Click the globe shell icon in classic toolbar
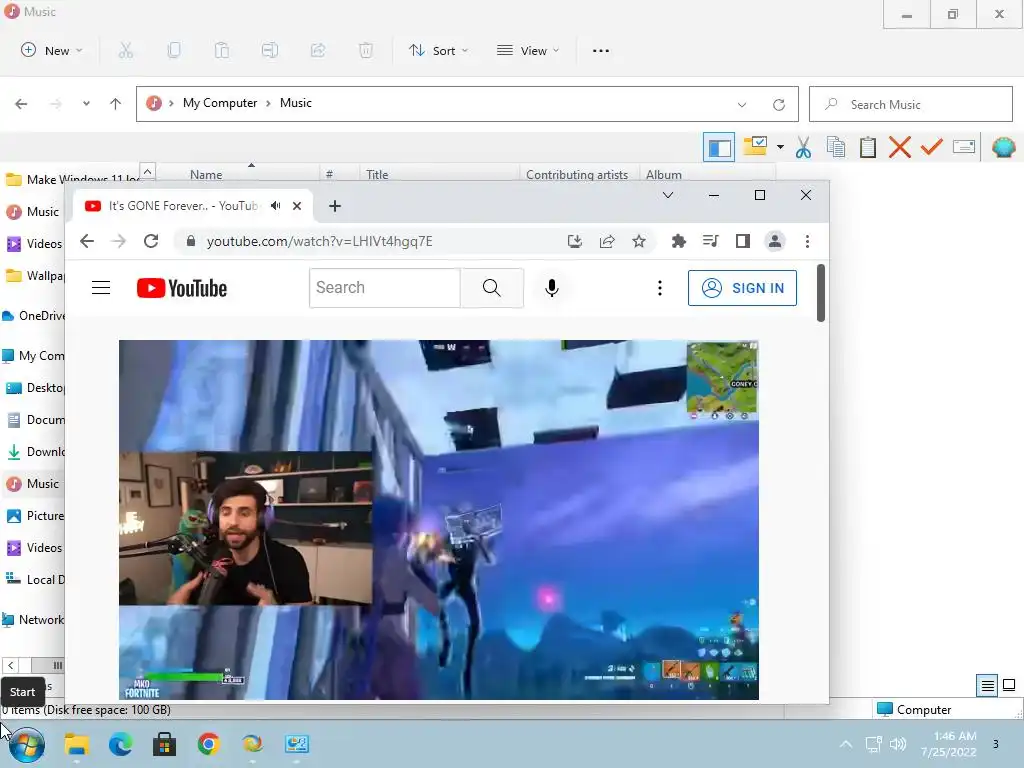This screenshot has width=1024, height=768. coord(1003,148)
